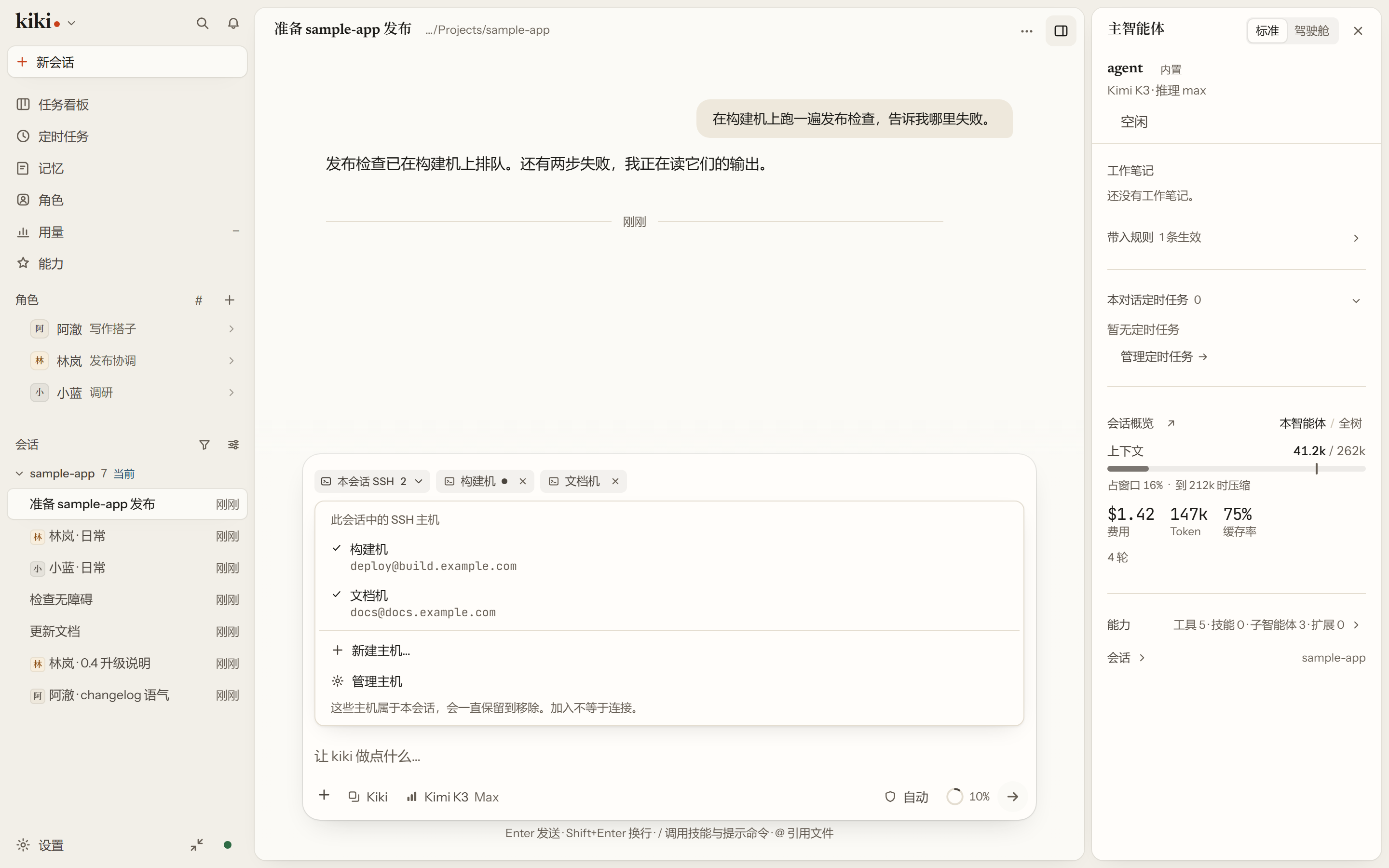Open the 用量 page

coord(127,232)
